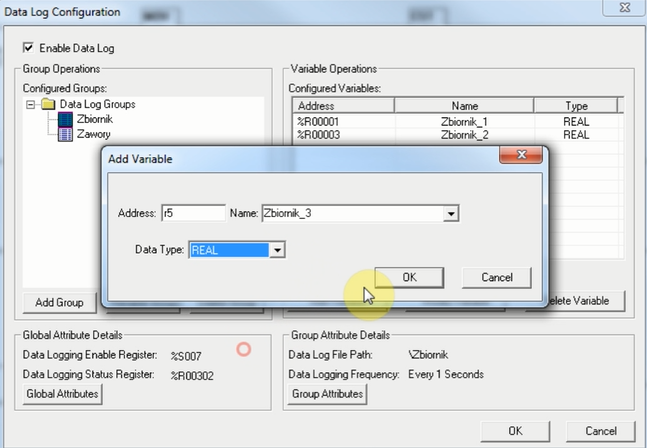Toggle the Enable Data Log checkbox
This screenshot has width=647, height=448.
tap(28, 48)
